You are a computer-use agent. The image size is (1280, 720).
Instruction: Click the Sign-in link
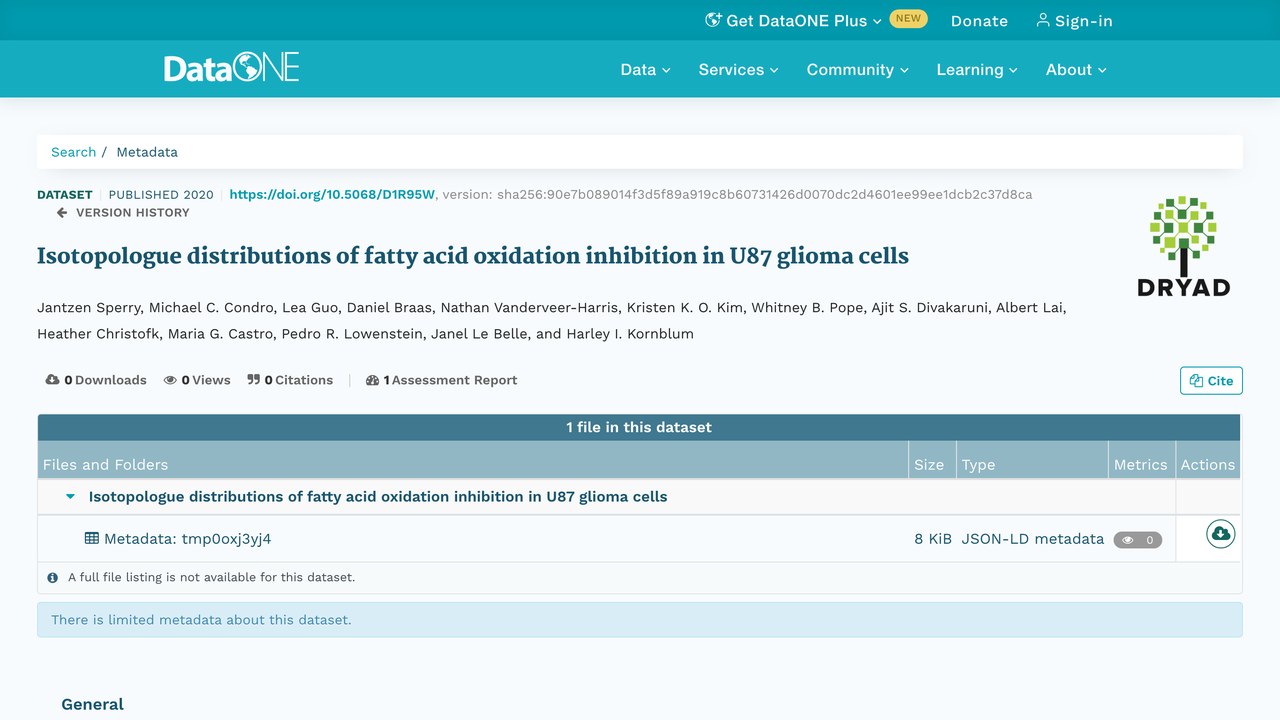[1074, 20]
